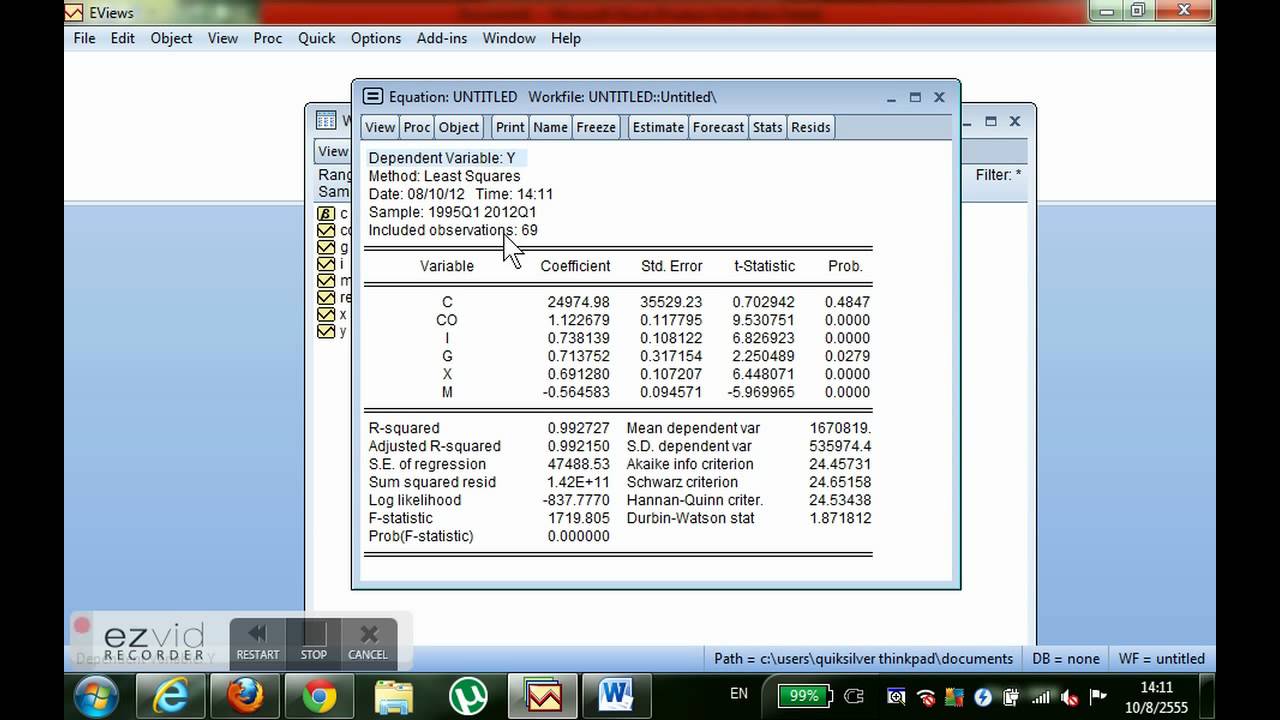Image resolution: width=1280 pixels, height=720 pixels.
Task: Click the View button in Workfile window
Action: (332, 151)
